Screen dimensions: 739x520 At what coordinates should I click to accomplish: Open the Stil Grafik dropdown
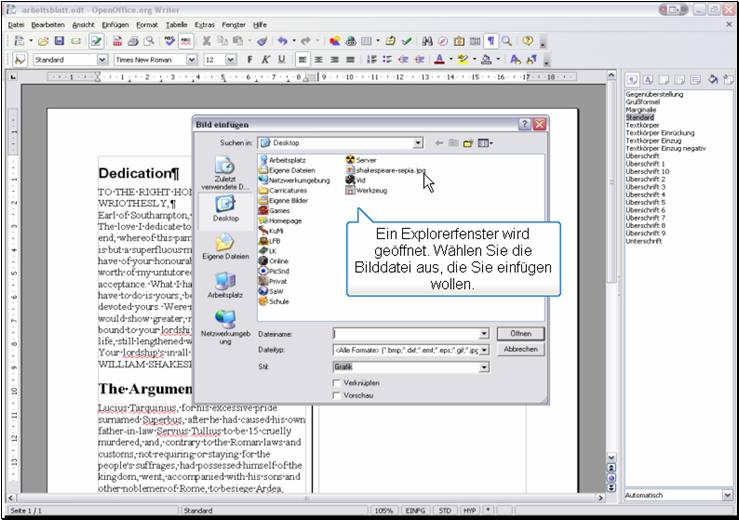point(484,367)
